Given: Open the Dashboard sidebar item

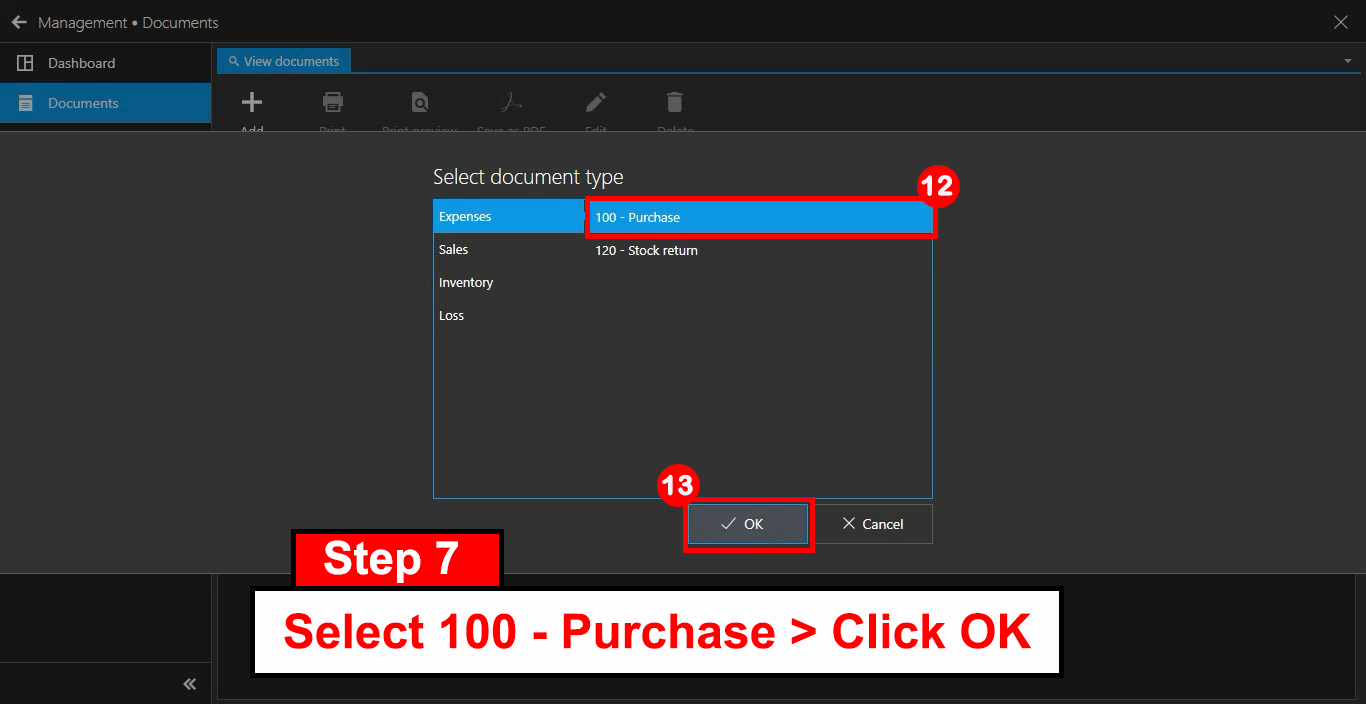Looking at the screenshot, I should [x=81, y=63].
